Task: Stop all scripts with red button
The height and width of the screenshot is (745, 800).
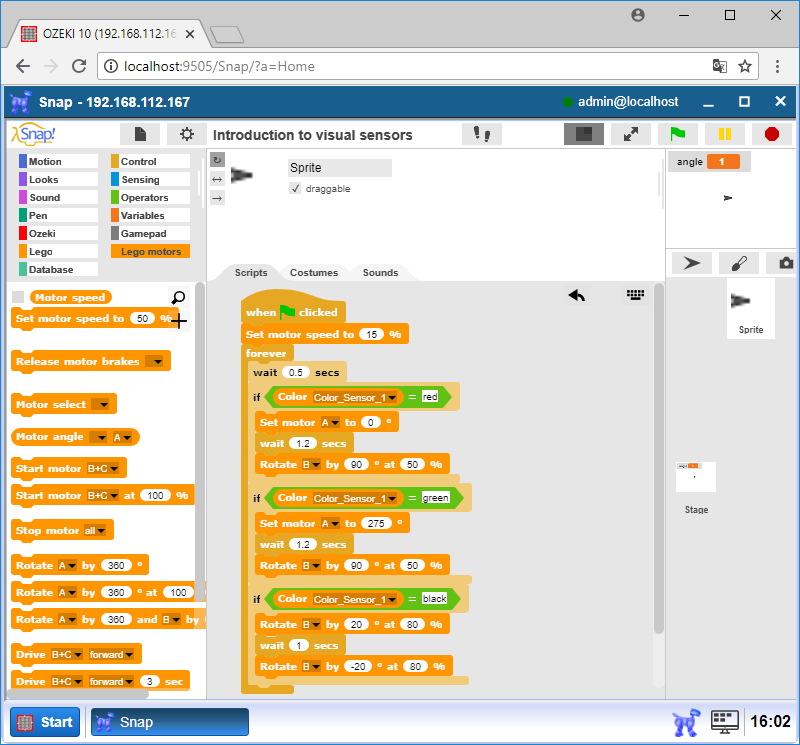Action: (771, 134)
